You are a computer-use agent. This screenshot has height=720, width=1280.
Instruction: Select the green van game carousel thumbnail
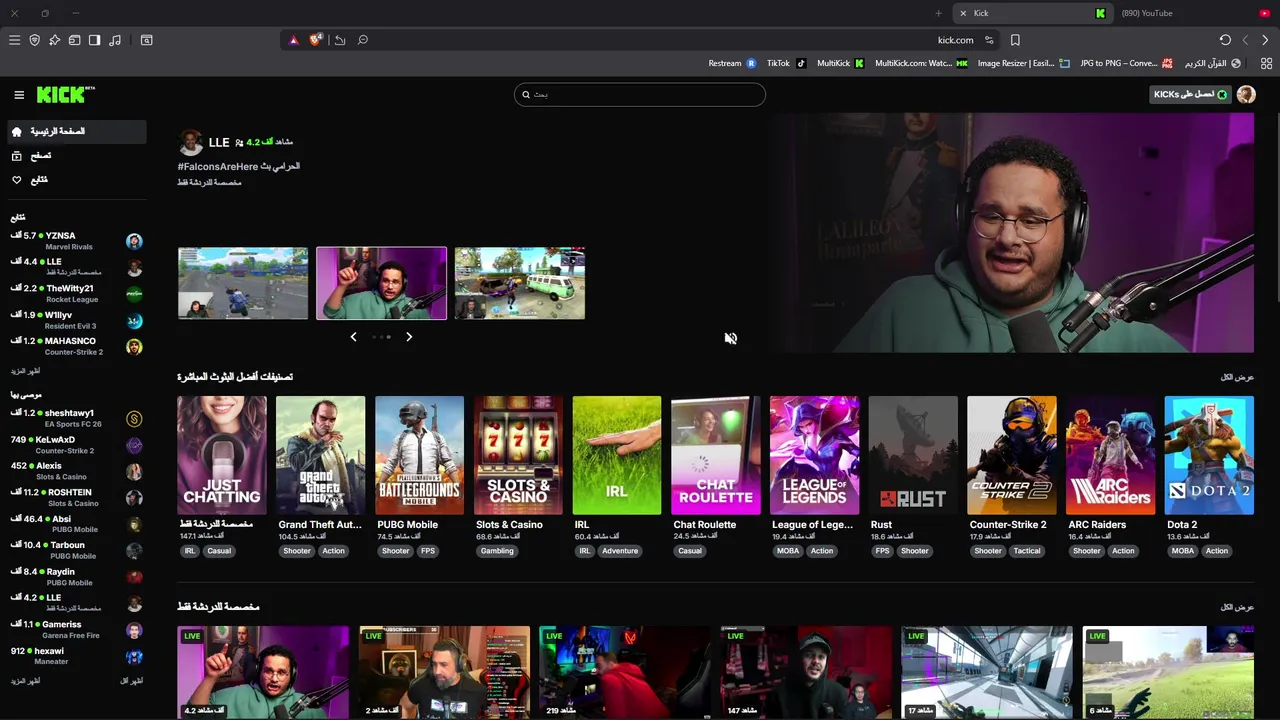tap(520, 283)
